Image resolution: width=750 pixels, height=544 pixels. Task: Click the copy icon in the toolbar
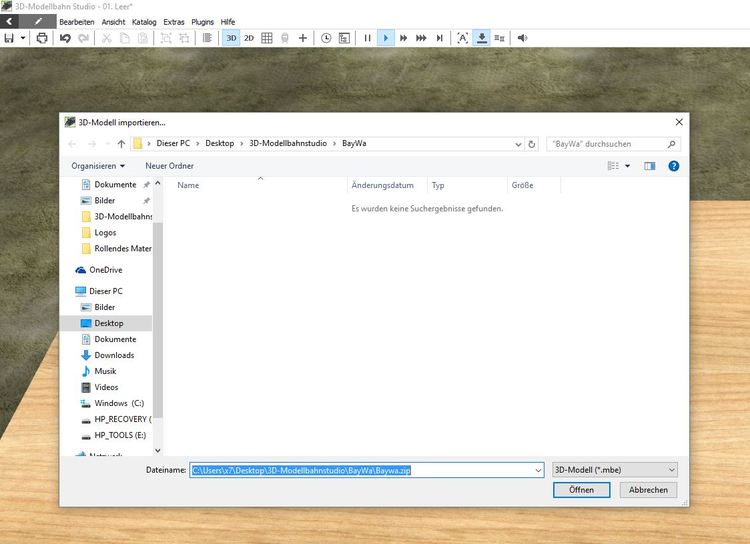tap(124, 38)
